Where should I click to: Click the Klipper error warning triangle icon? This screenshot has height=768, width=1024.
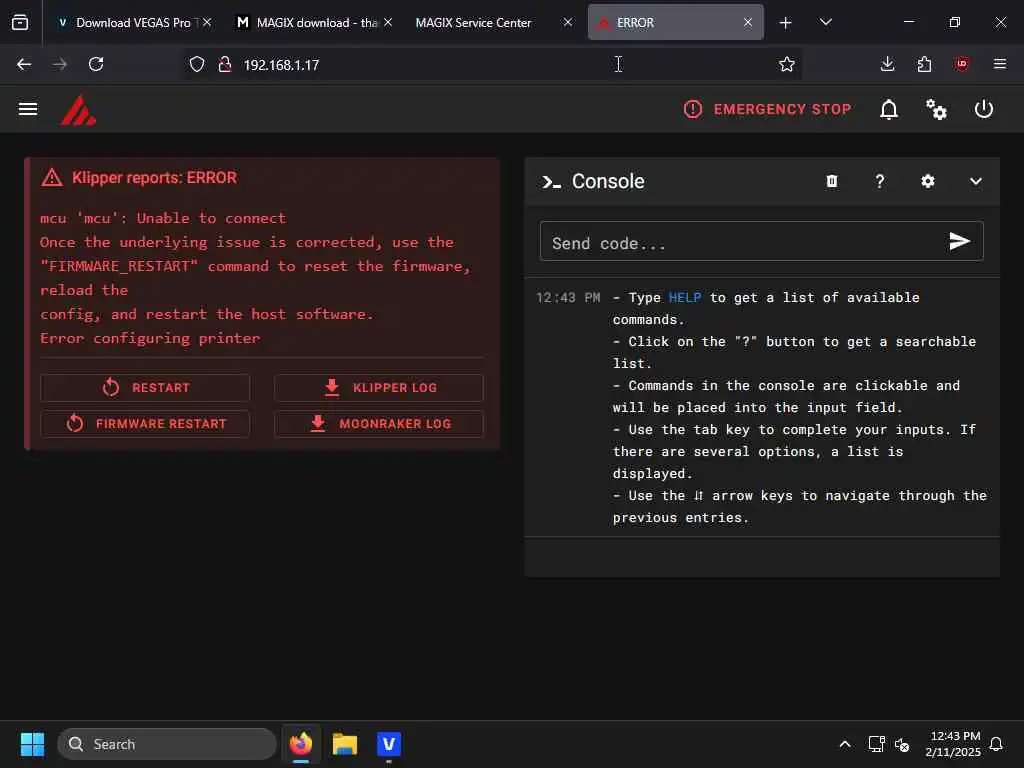[52, 178]
